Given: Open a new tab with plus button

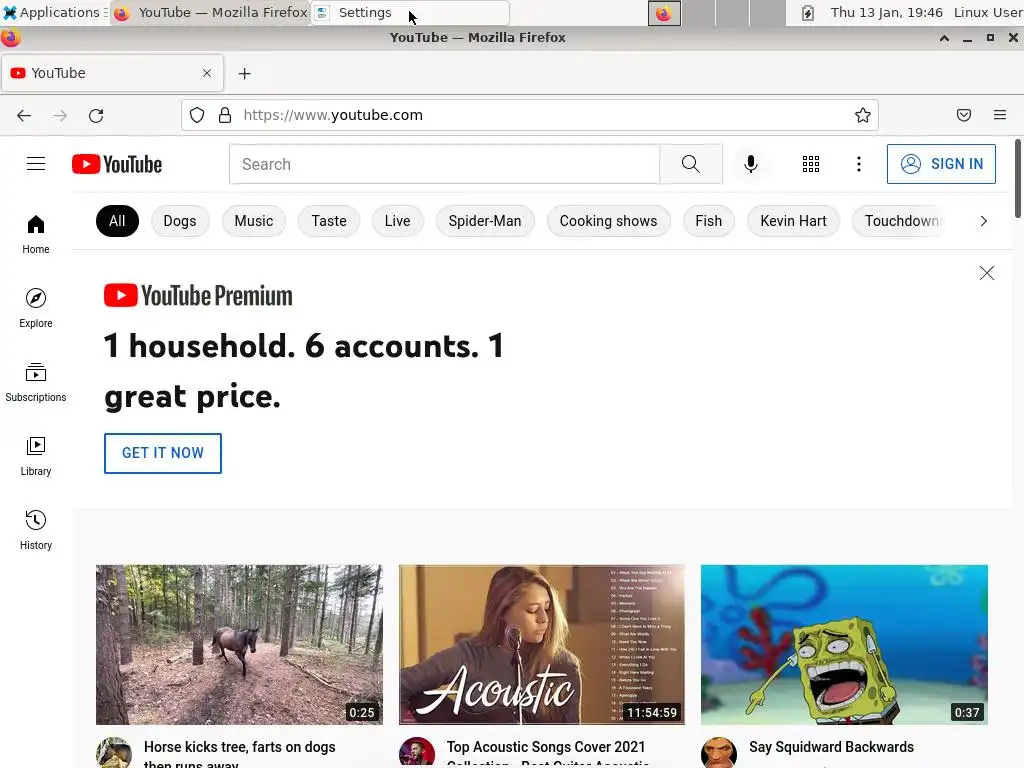Looking at the screenshot, I should click(244, 74).
